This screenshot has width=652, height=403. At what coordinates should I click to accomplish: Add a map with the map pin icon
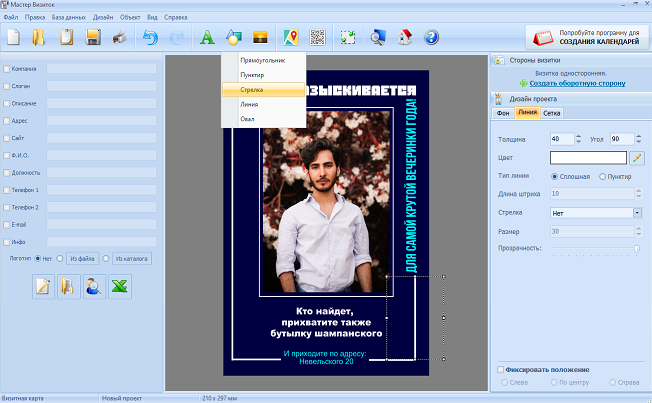(x=291, y=37)
